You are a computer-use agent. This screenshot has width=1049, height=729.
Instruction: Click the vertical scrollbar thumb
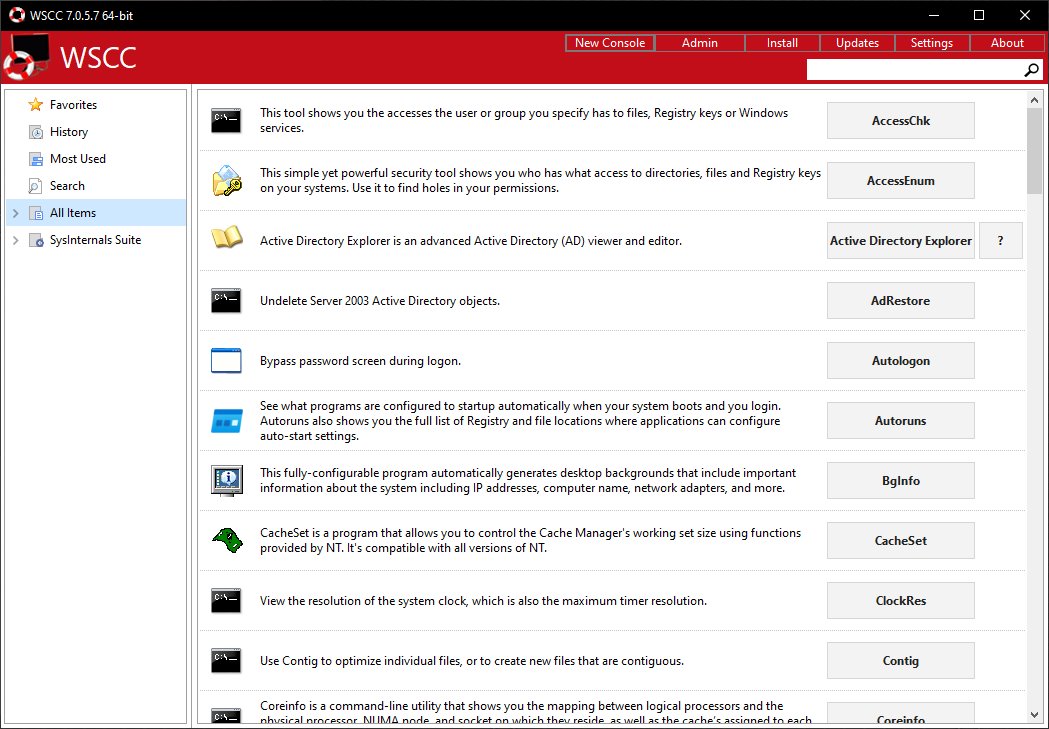1034,151
